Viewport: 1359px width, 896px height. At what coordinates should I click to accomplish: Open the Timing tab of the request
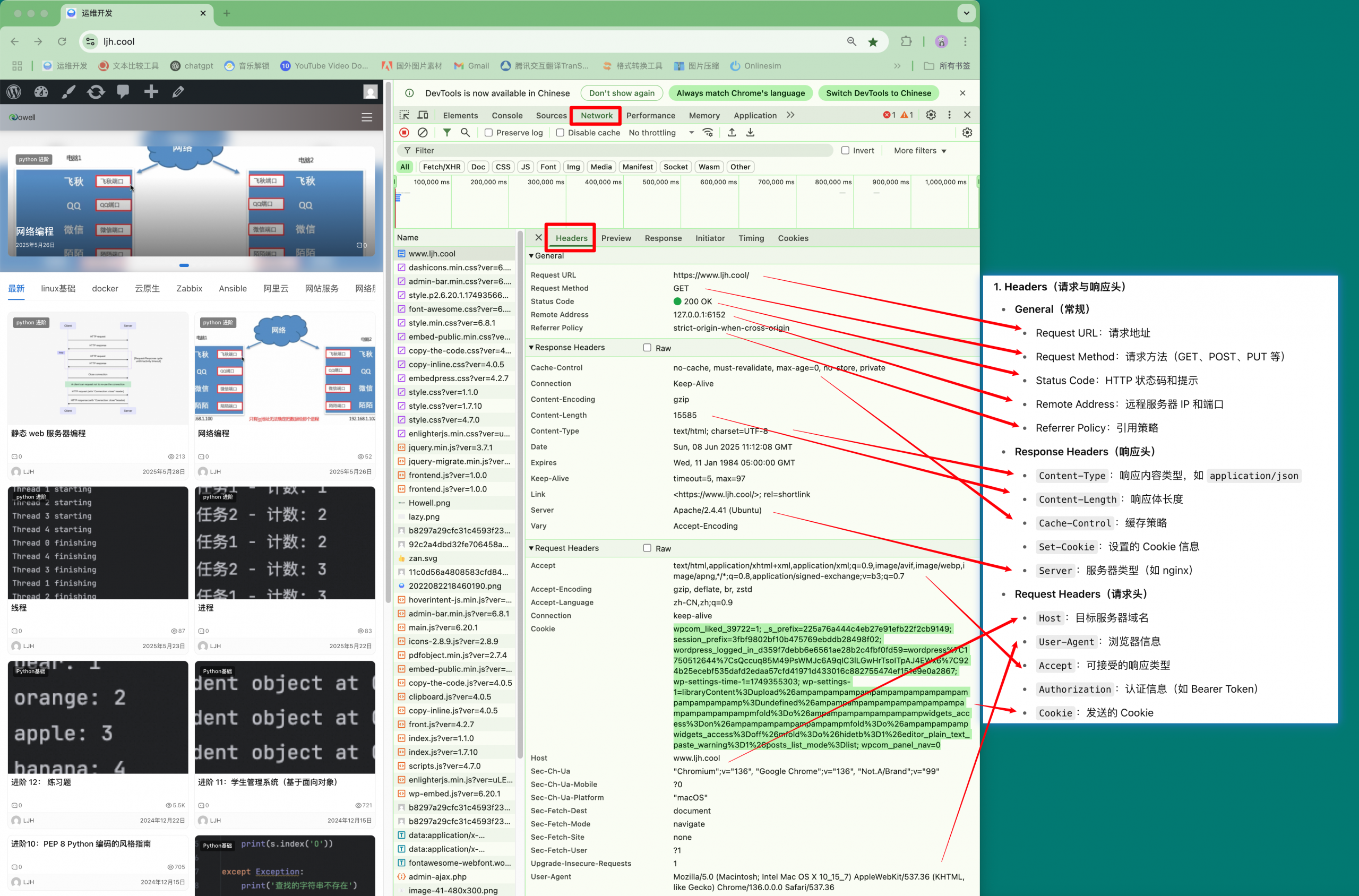751,238
